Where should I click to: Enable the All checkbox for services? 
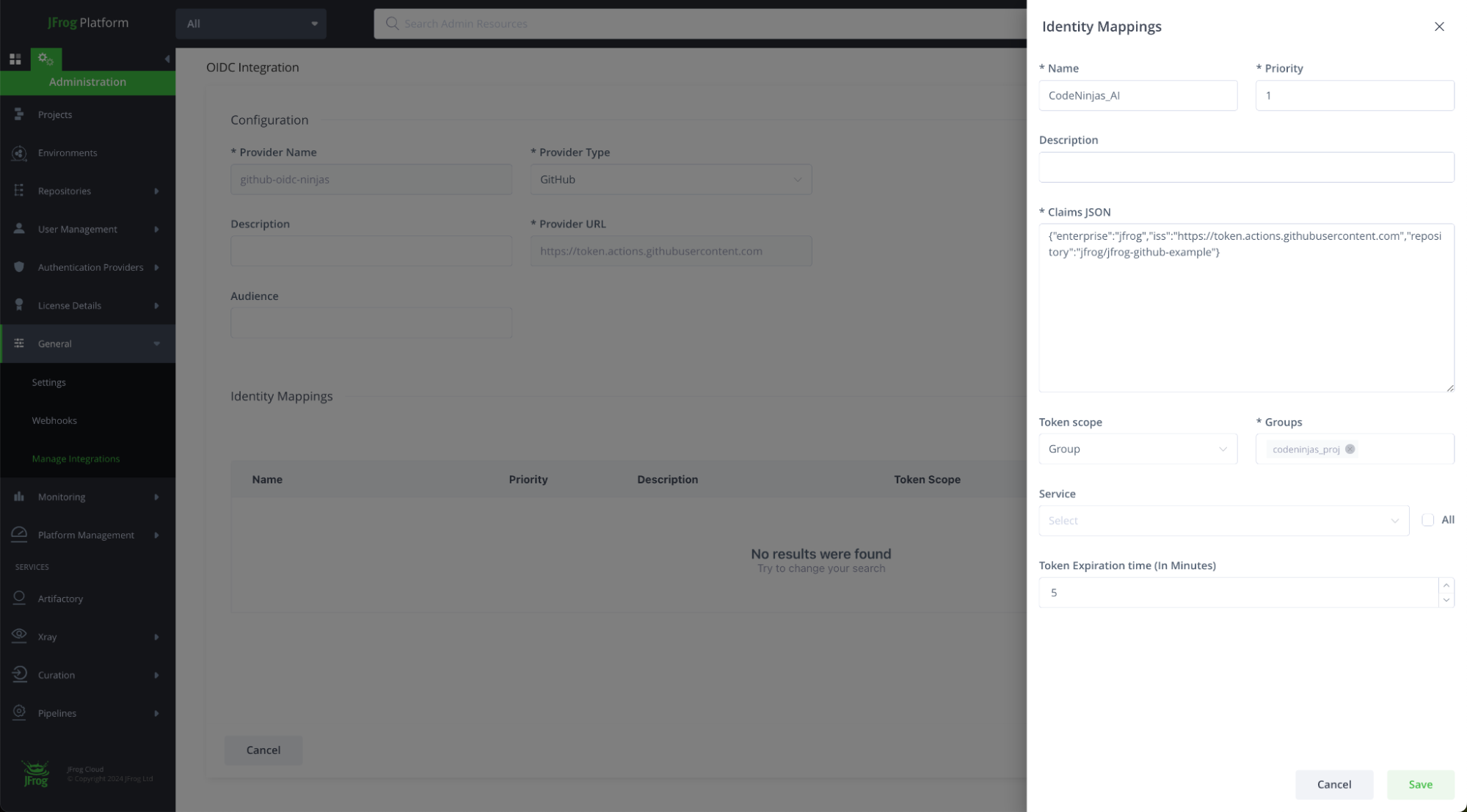pos(1428,519)
